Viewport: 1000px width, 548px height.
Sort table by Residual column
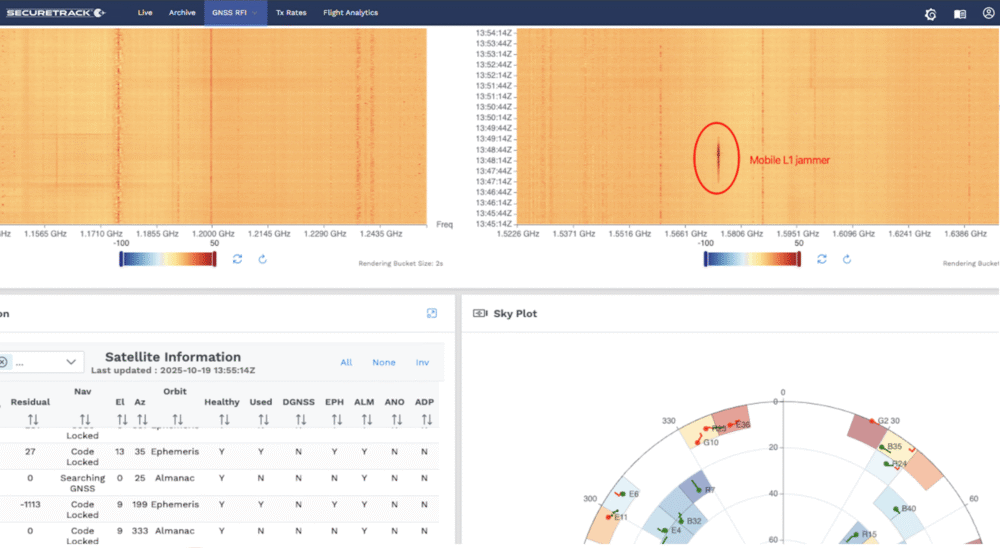coord(33,420)
